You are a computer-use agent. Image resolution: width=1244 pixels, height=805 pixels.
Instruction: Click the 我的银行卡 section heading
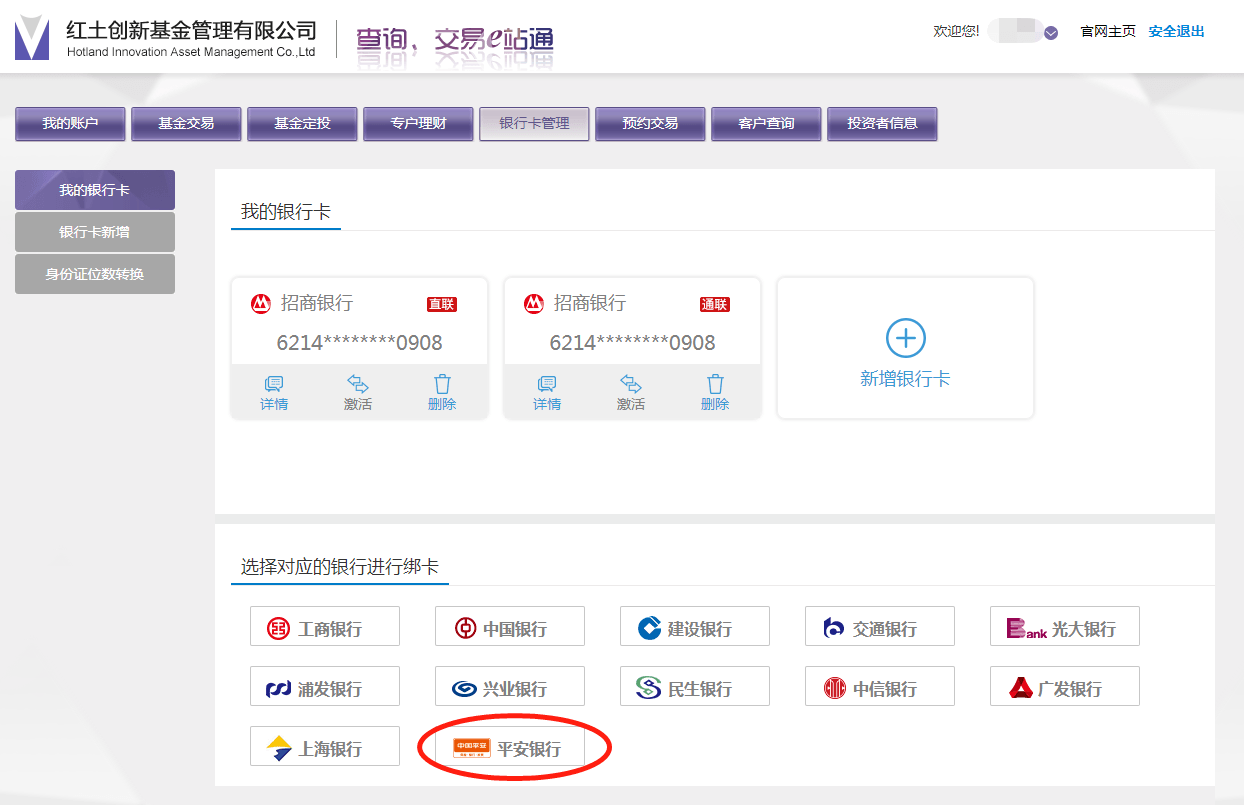pyautogui.click(x=286, y=212)
